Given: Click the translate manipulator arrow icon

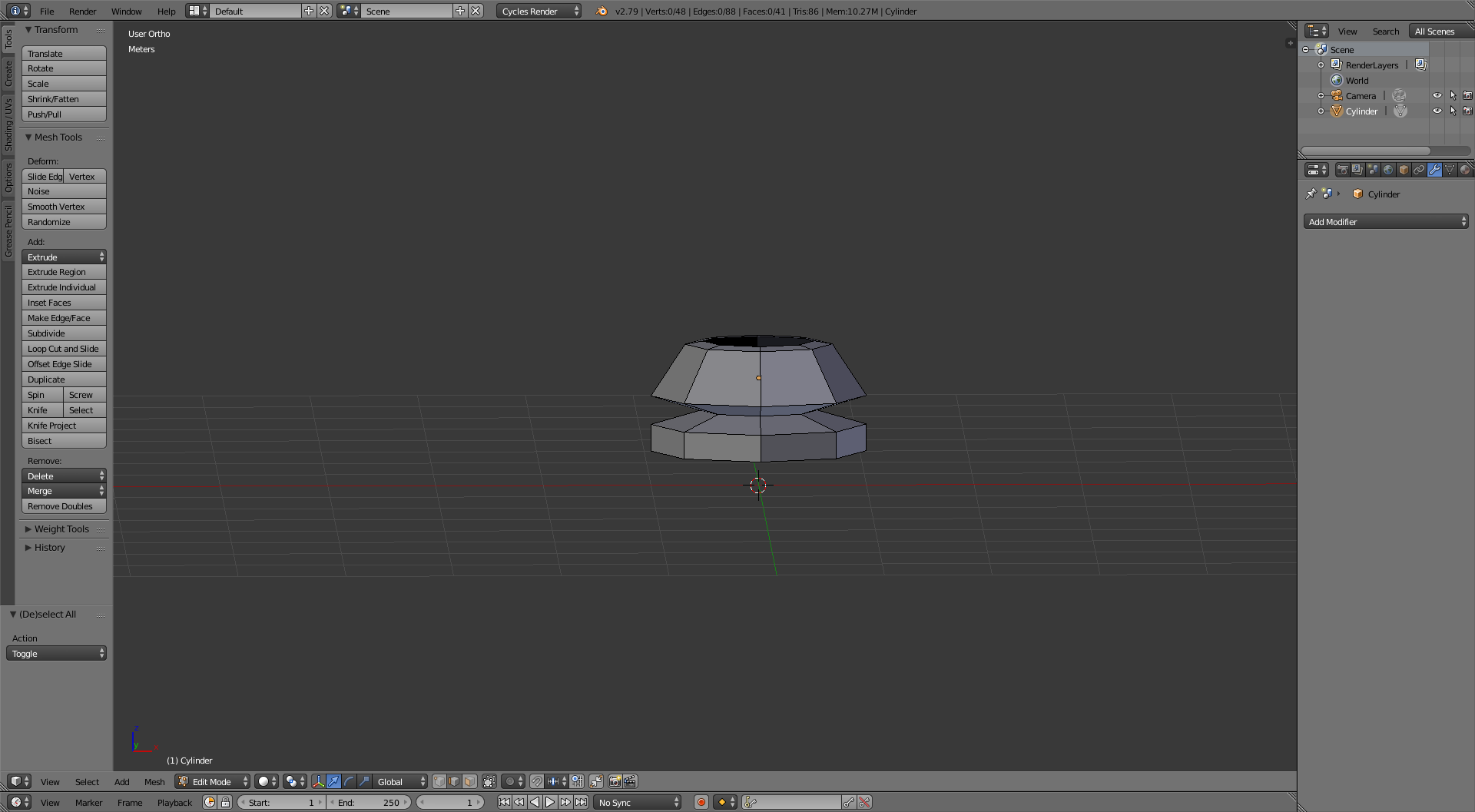Looking at the screenshot, I should tap(333, 781).
